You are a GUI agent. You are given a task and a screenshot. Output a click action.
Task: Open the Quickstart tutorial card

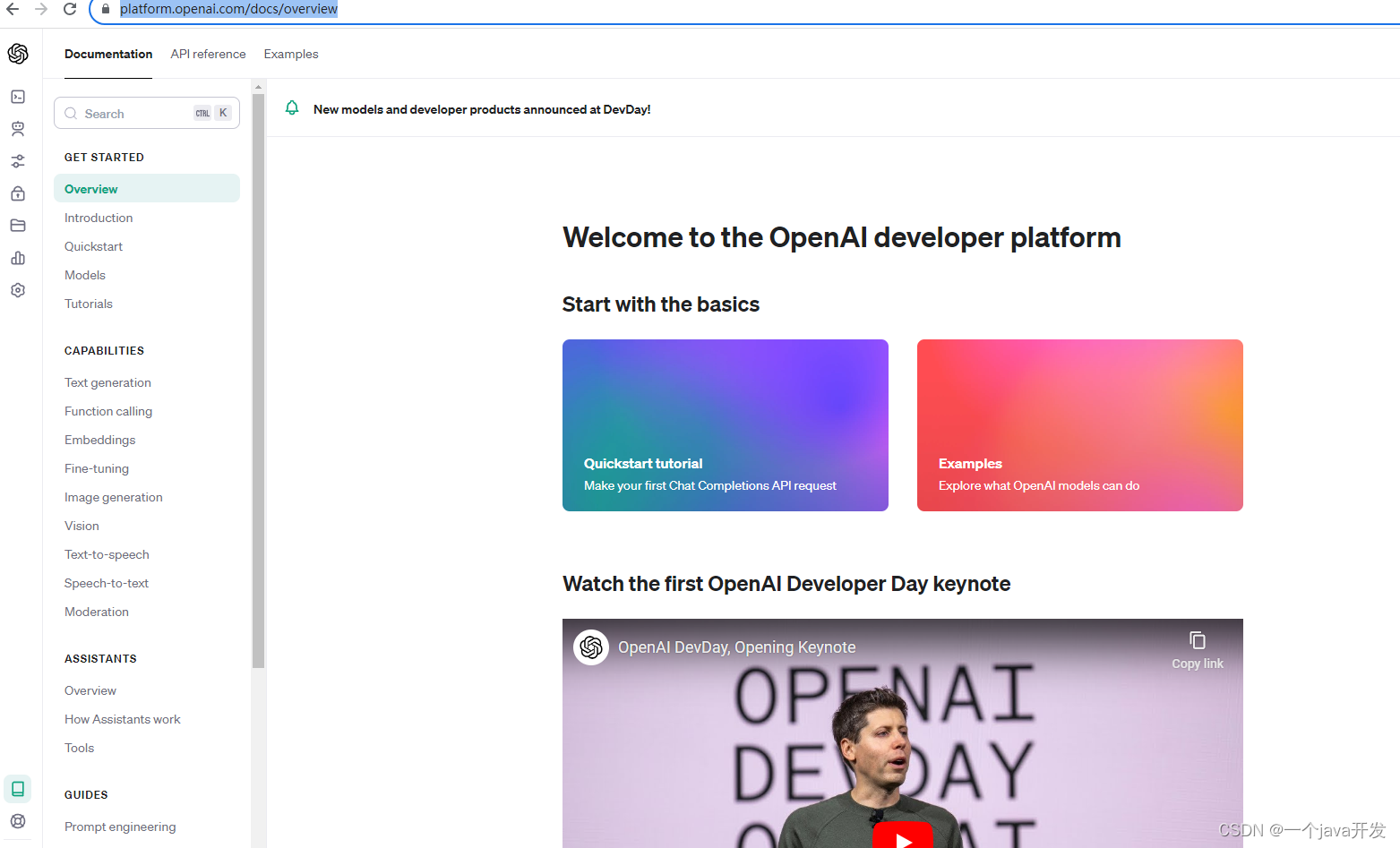[x=726, y=425]
